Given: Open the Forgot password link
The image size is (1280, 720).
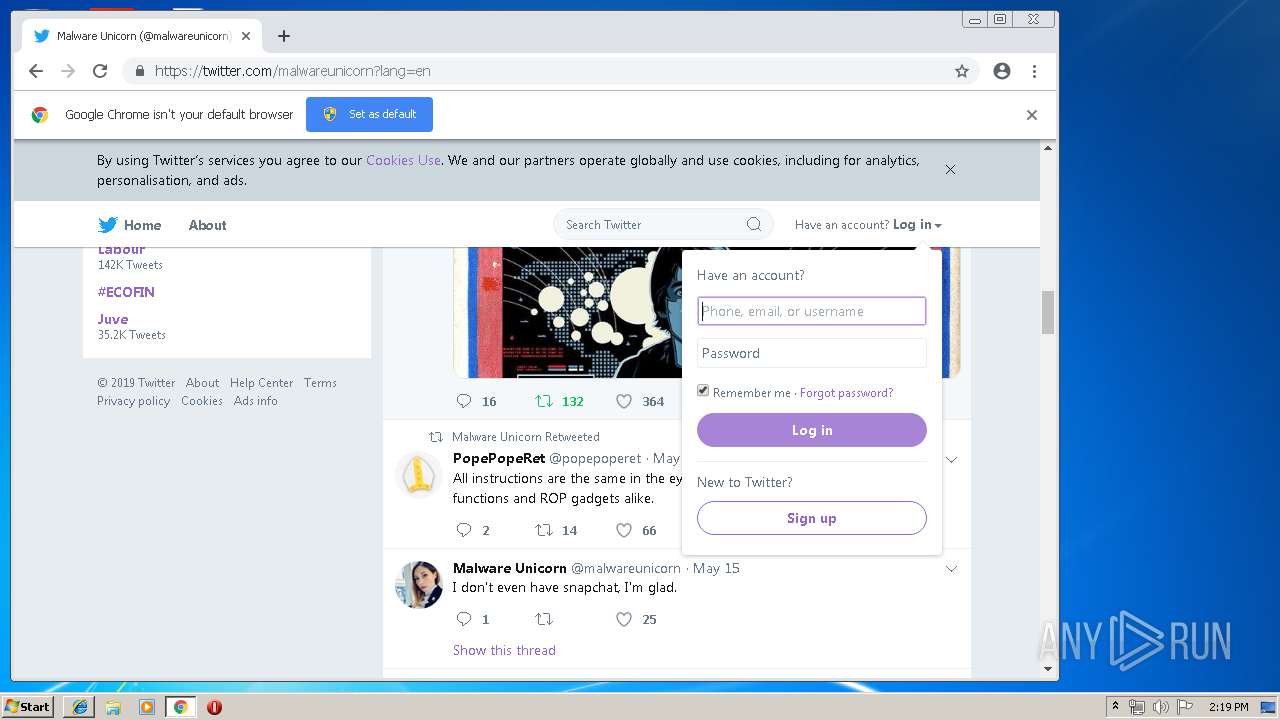Looking at the screenshot, I should tap(846, 393).
